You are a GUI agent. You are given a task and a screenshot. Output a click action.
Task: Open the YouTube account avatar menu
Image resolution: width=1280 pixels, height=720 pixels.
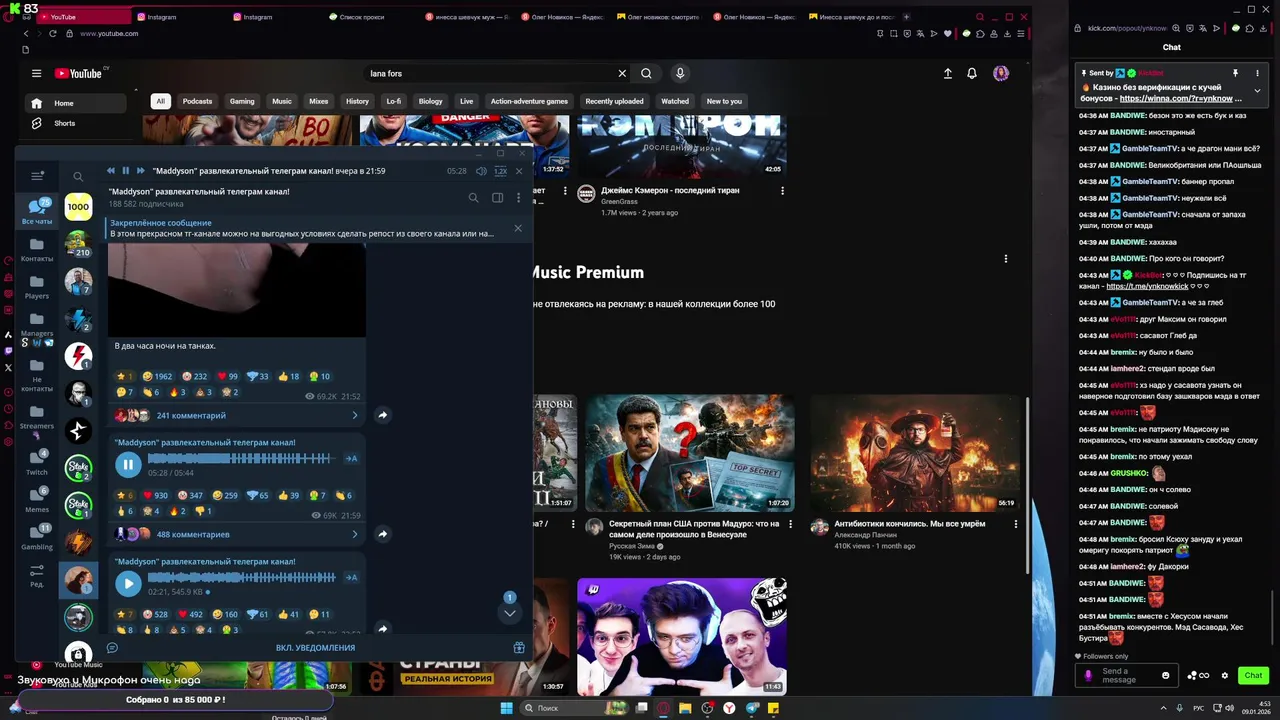tap(1001, 73)
